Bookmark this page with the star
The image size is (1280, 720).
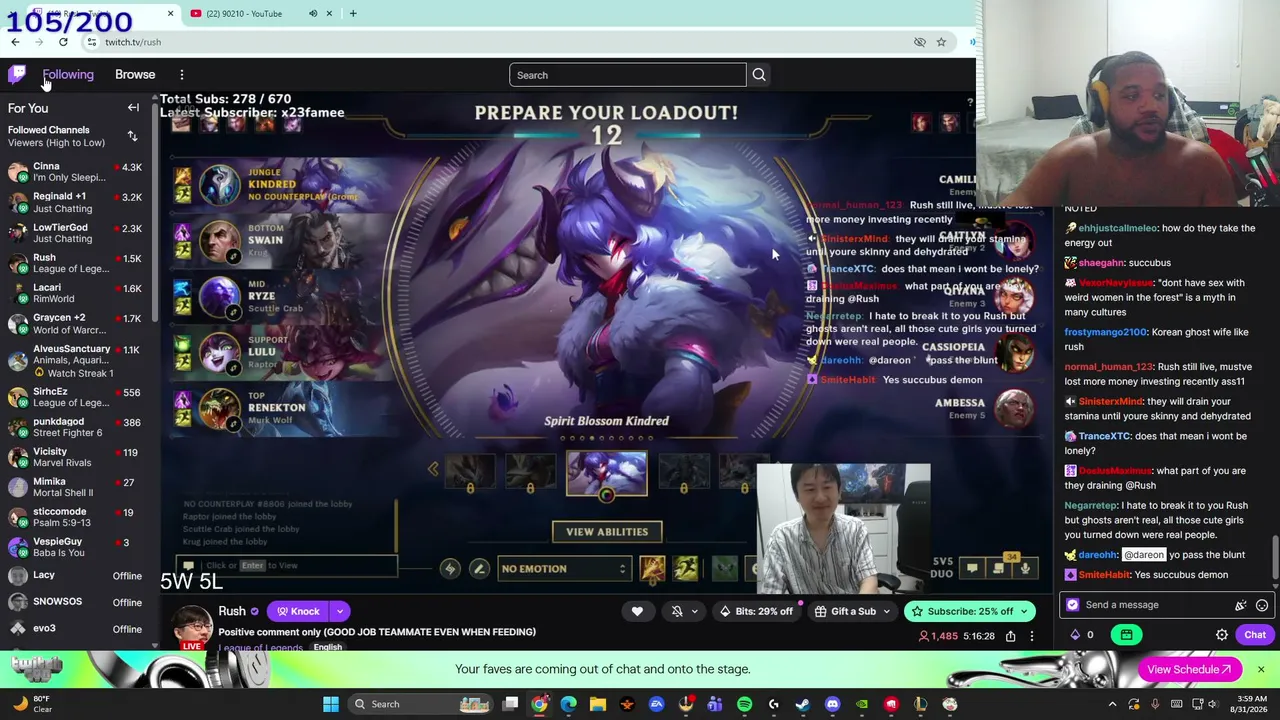tap(941, 42)
